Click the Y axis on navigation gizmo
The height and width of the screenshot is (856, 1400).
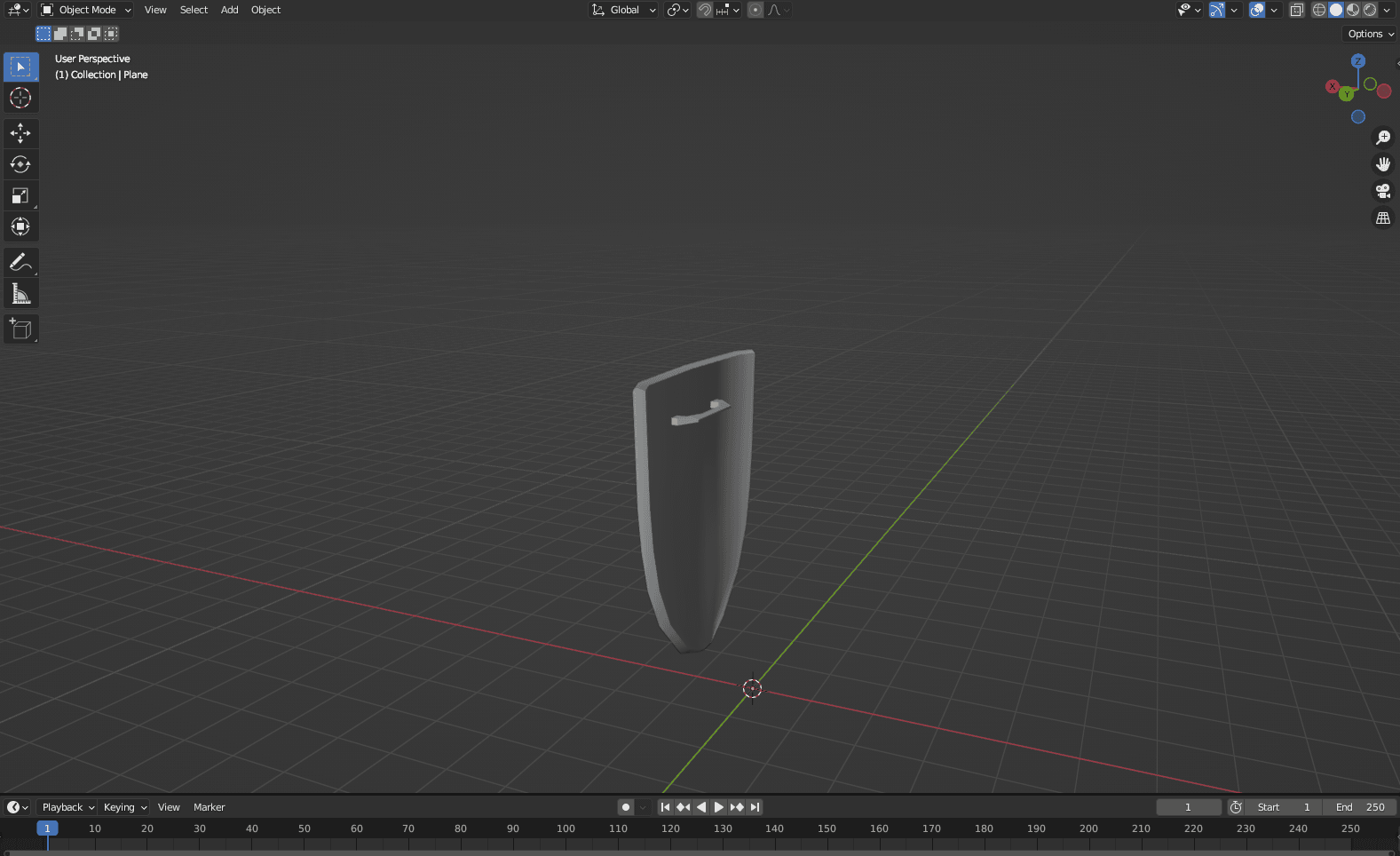point(1347,93)
